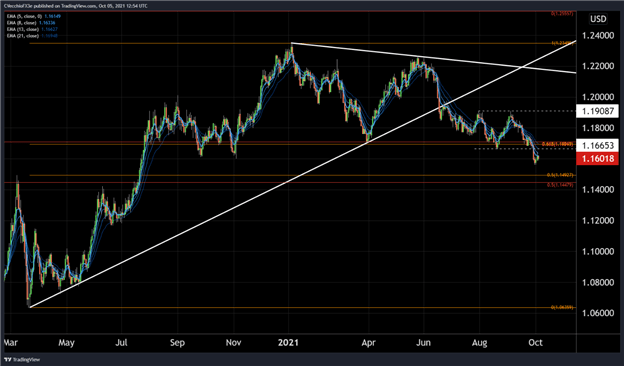Click the orange 1 Fibonacci label near 1.24

[x=563, y=43]
